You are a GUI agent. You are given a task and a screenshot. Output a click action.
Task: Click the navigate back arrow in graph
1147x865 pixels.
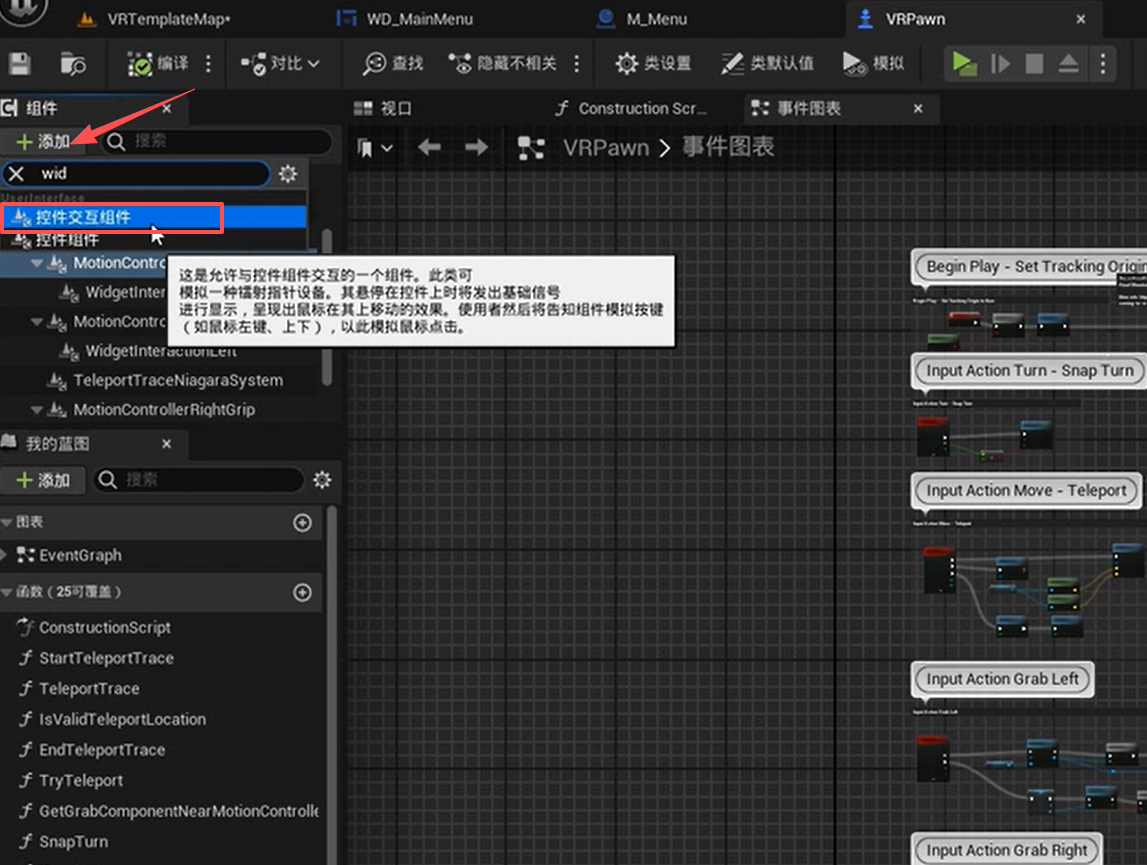point(429,148)
